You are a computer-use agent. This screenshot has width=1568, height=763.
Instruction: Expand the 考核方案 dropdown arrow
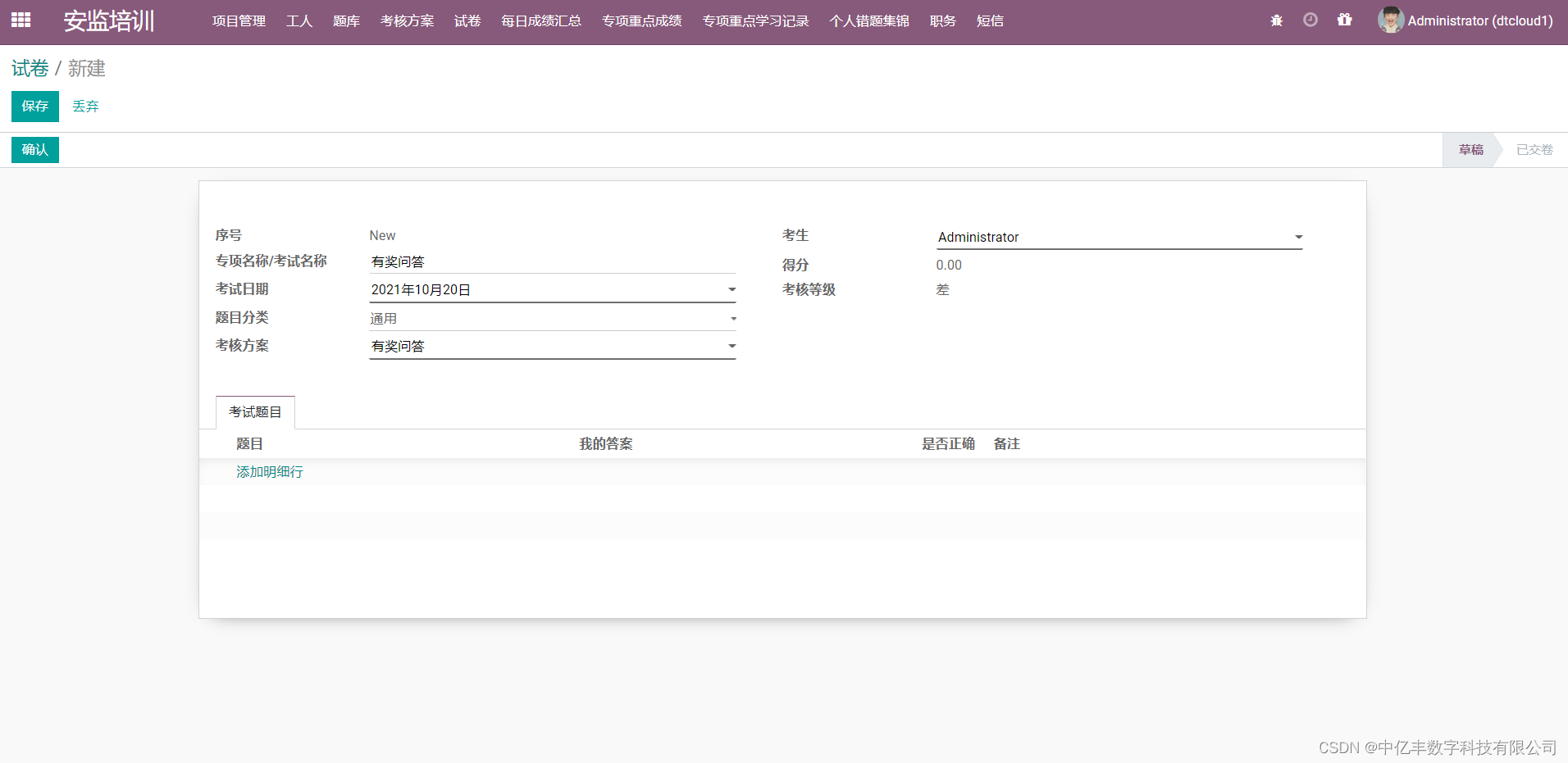[732, 346]
